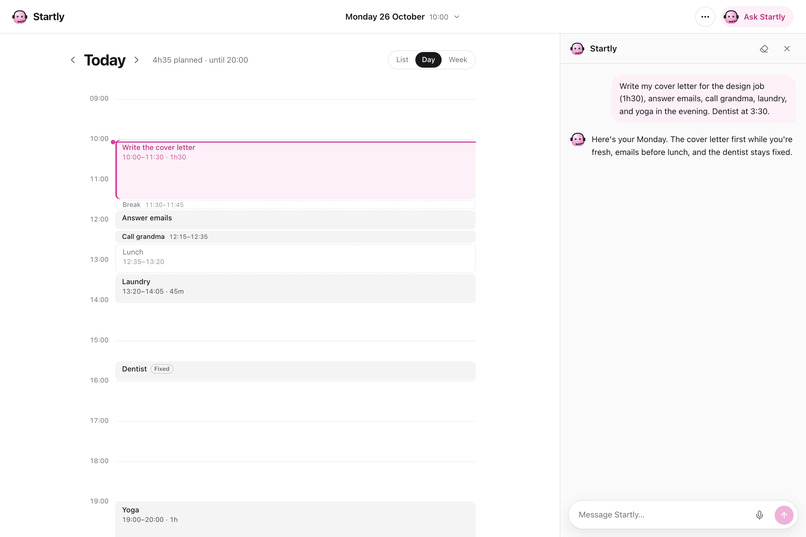806x537 pixels.
Task: Switch to Week view
Action: [x=457, y=60]
